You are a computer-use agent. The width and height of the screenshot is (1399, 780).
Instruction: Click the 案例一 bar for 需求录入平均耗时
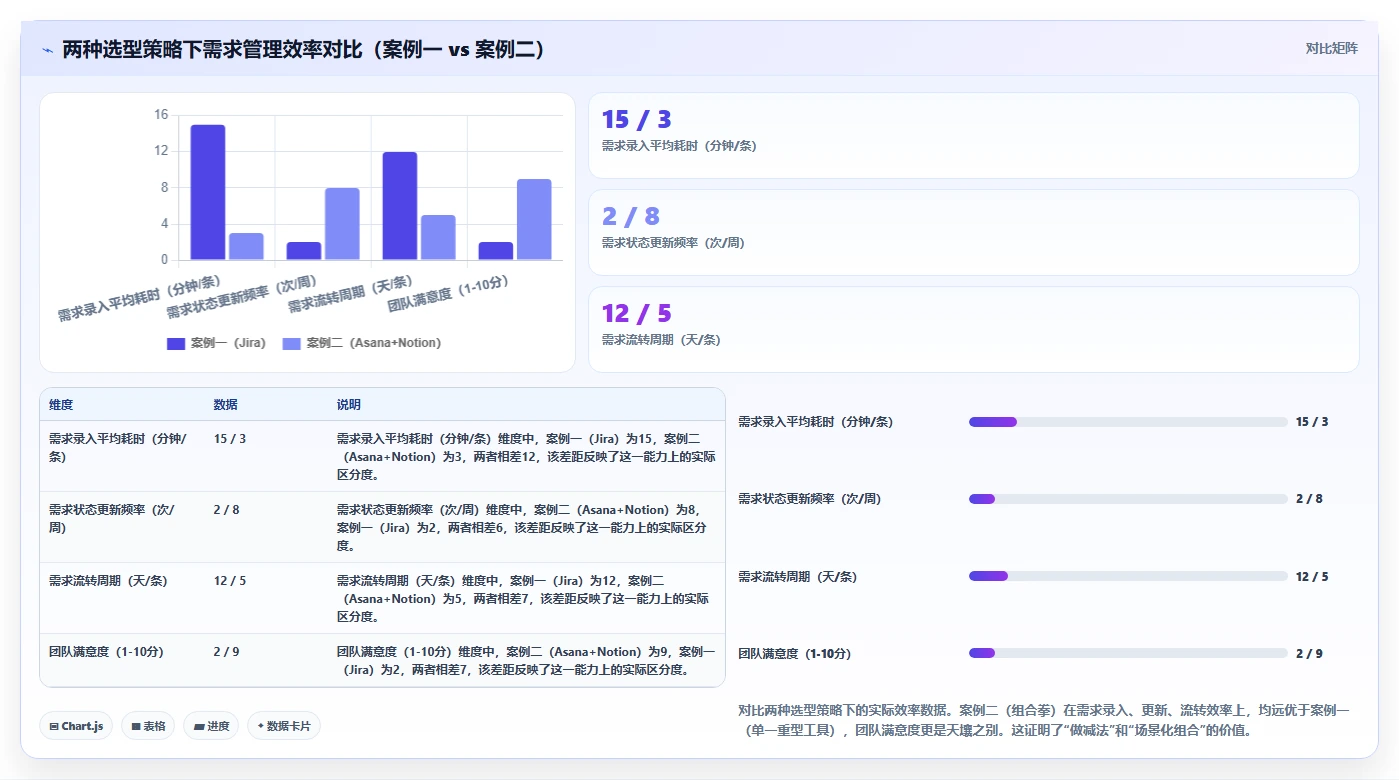coord(208,192)
